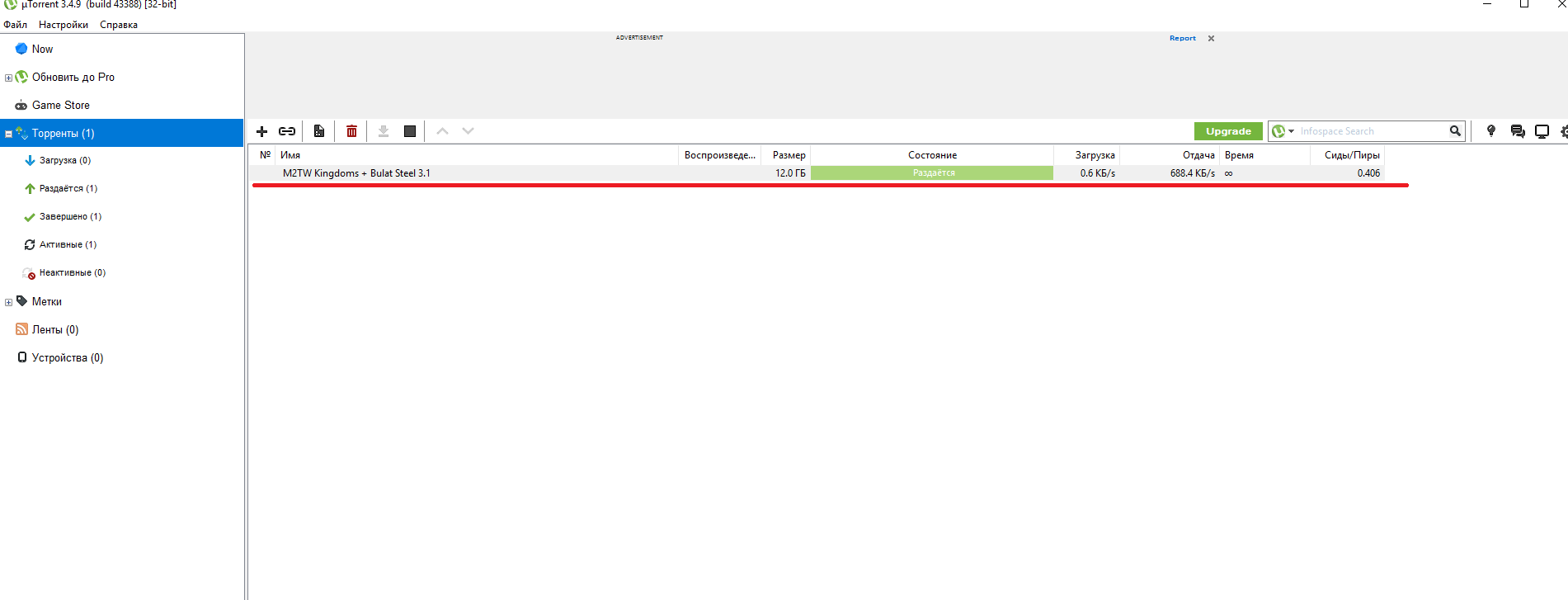Image resolution: width=1568 pixels, height=600 pixels.
Task: Sort by Воспроизведе... column header
Action: pos(719,154)
